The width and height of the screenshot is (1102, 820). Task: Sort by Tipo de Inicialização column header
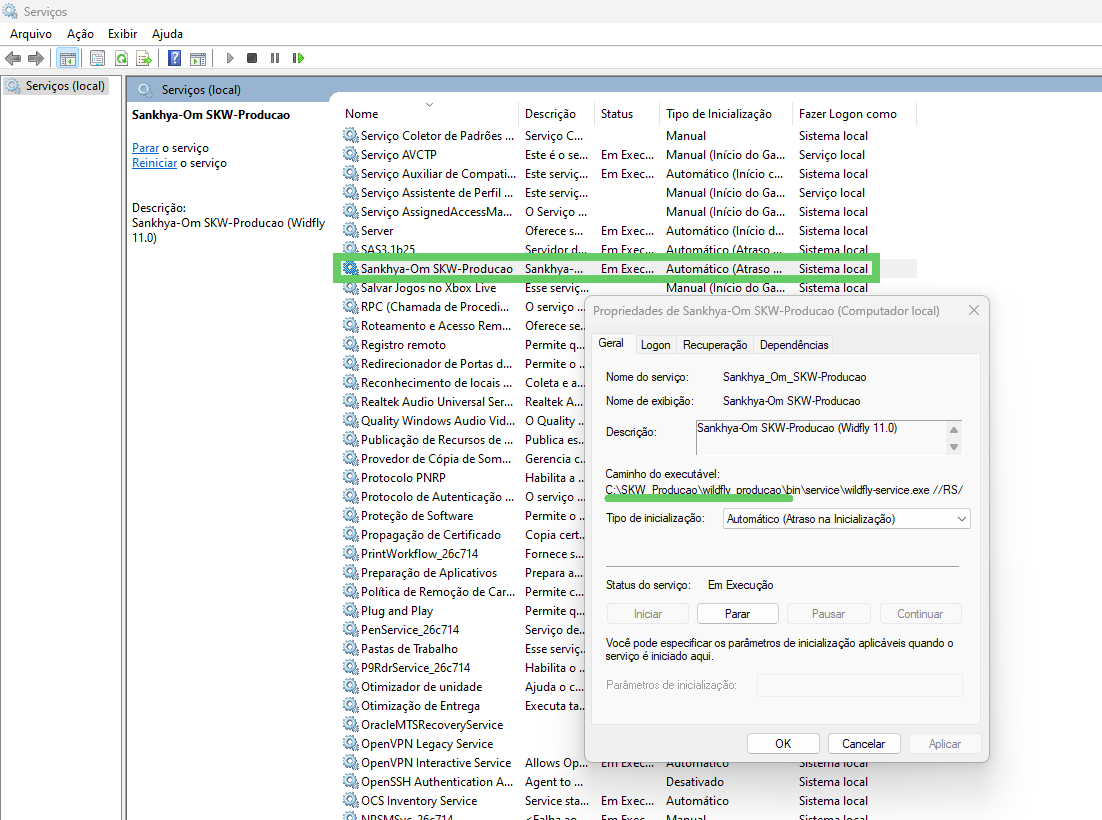(727, 114)
